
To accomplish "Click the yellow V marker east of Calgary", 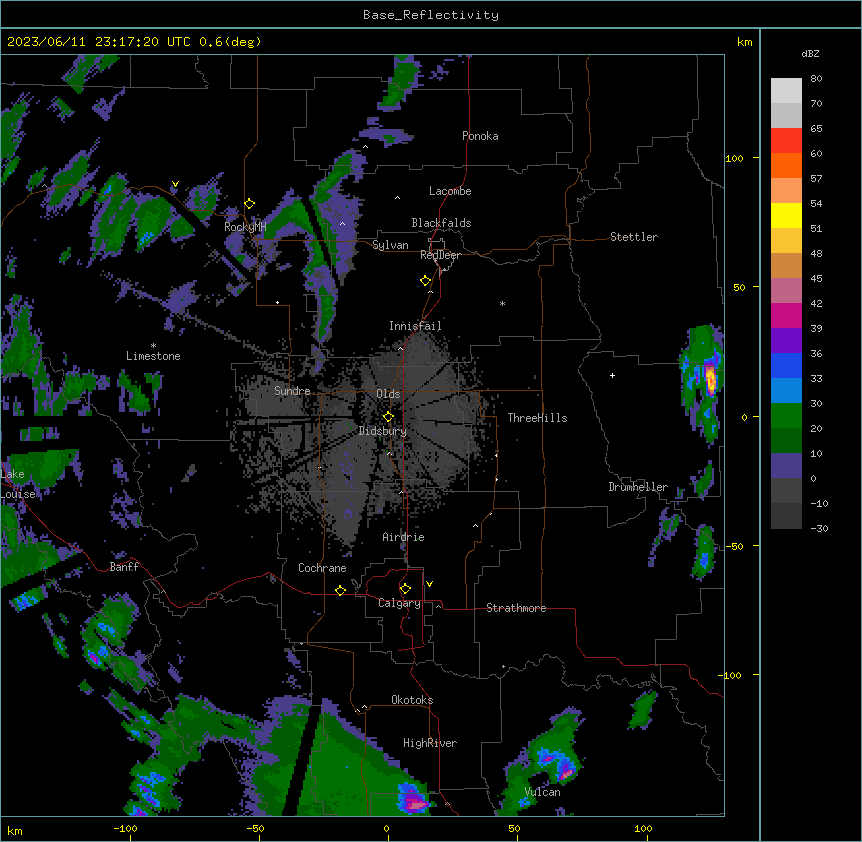I will tap(429, 584).
